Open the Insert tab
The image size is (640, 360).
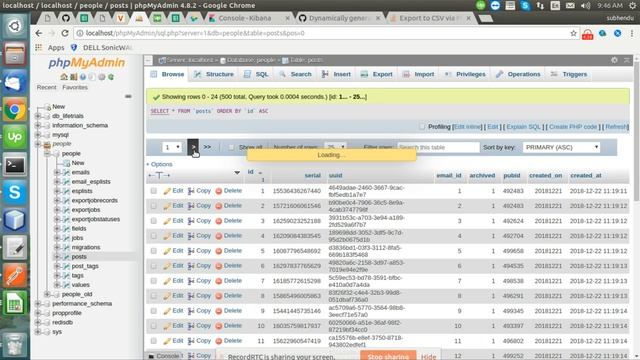tap(336, 74)
